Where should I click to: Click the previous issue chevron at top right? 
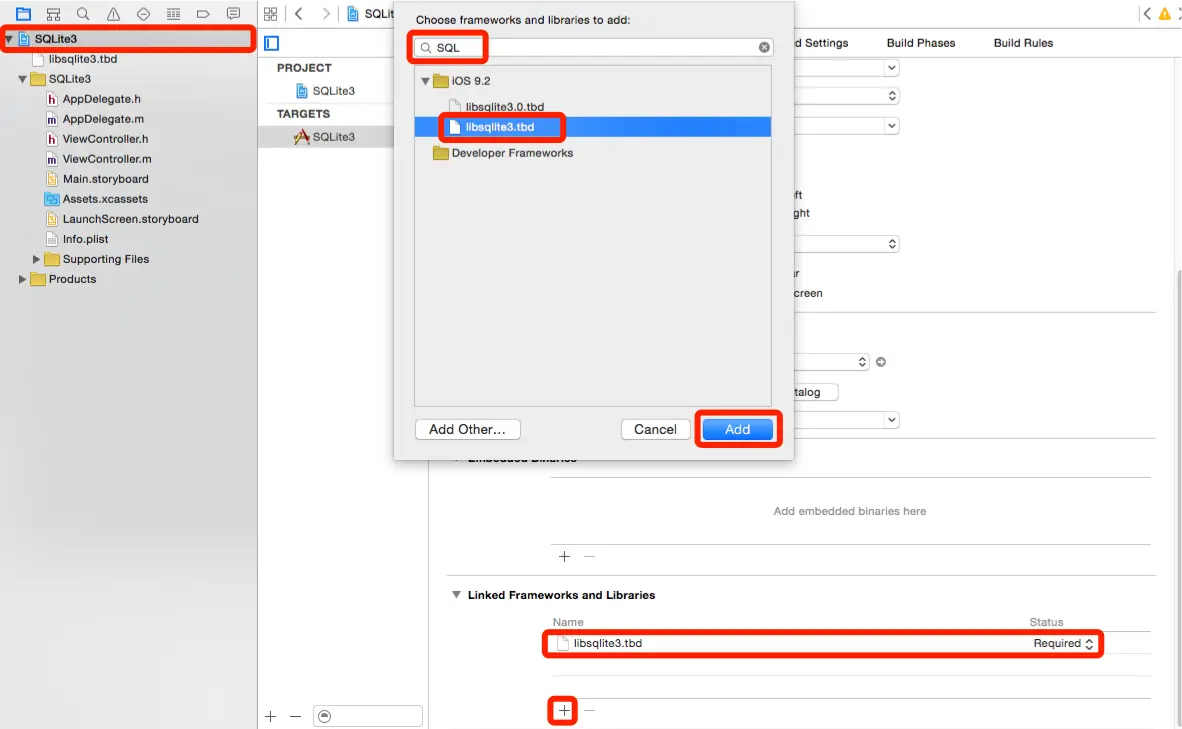pos(1147,14)
